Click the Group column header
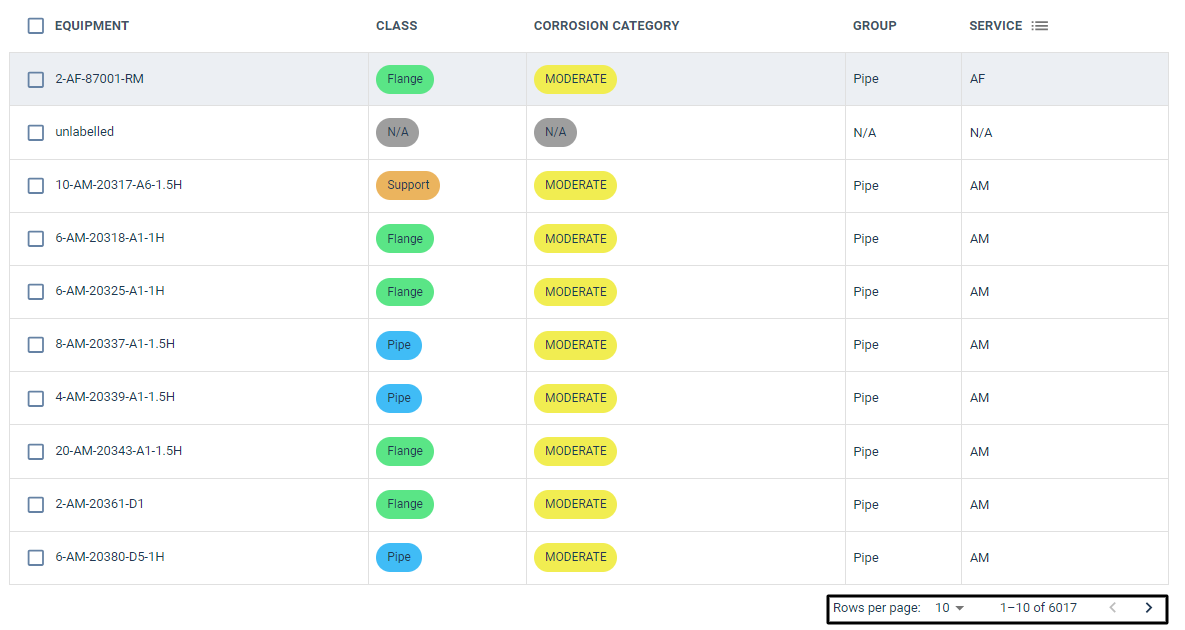Screen dimensions: 1185x630 (874, 26)
